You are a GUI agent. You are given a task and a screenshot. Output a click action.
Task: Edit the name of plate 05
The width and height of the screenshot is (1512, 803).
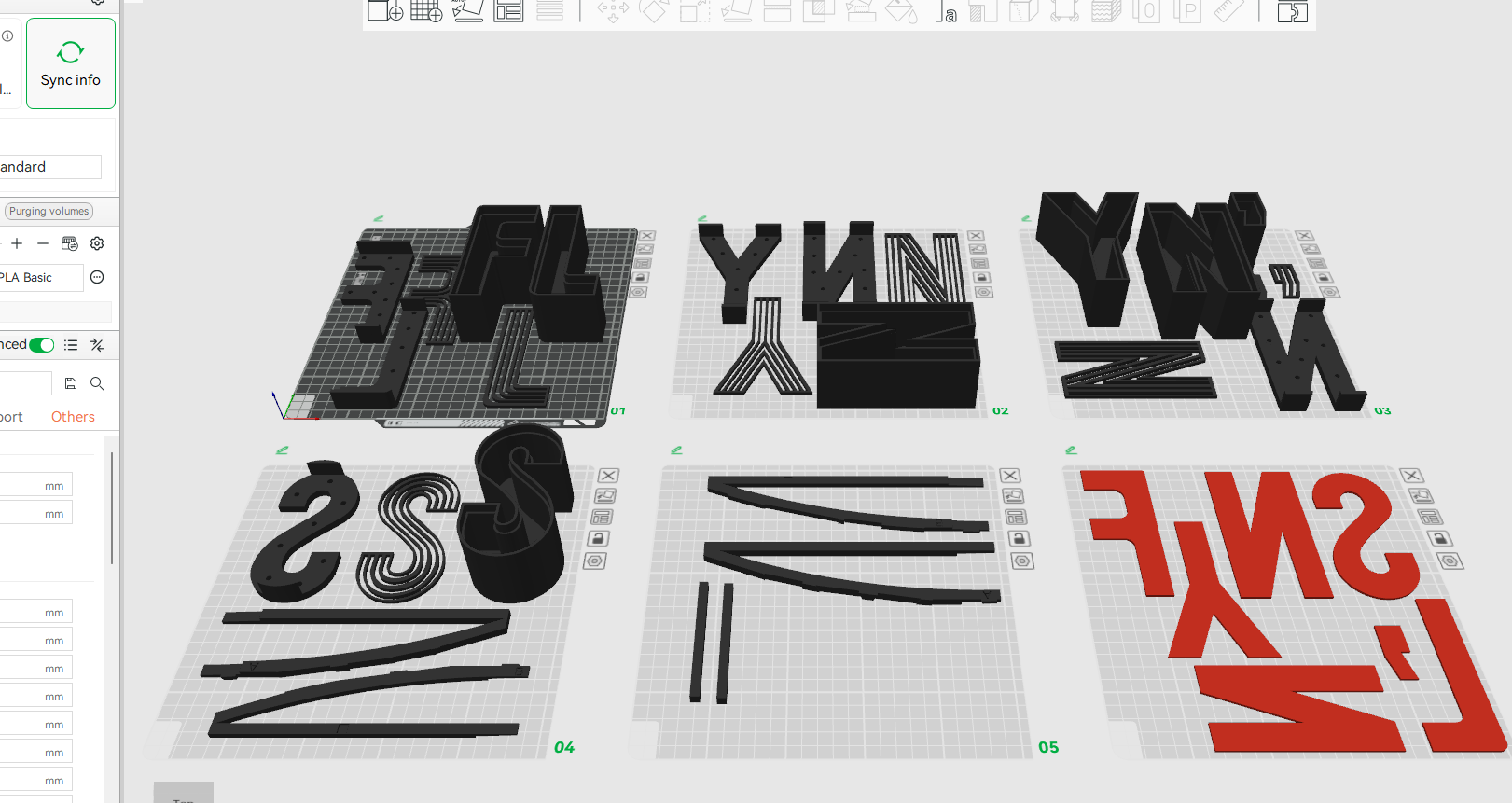[x=677, y=450]
